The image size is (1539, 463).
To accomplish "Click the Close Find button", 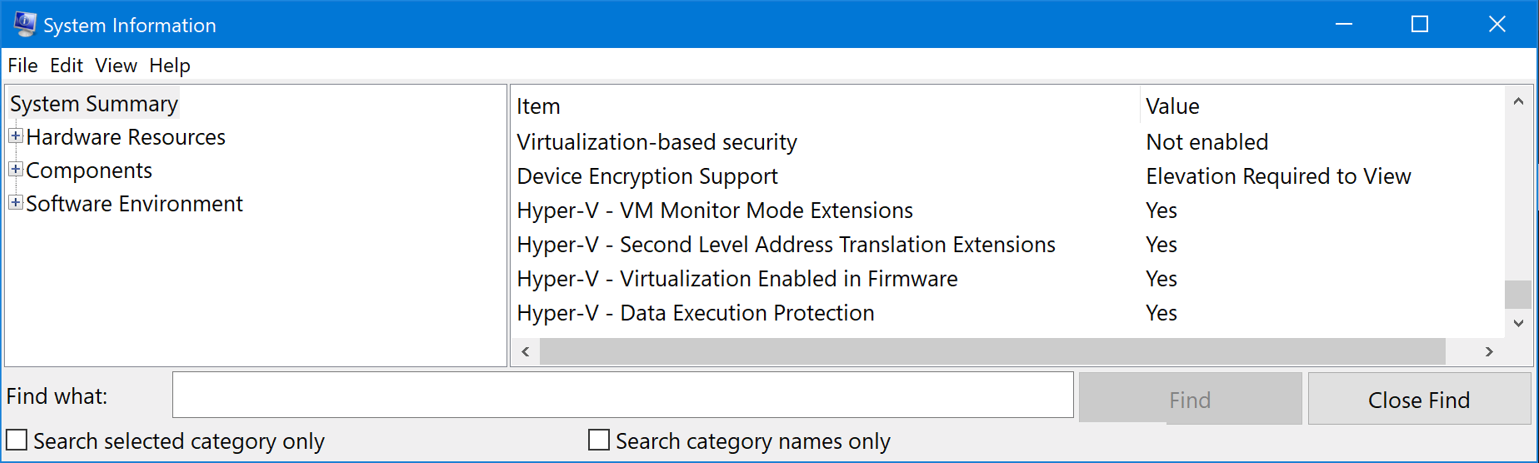I will click(1419, 400).
